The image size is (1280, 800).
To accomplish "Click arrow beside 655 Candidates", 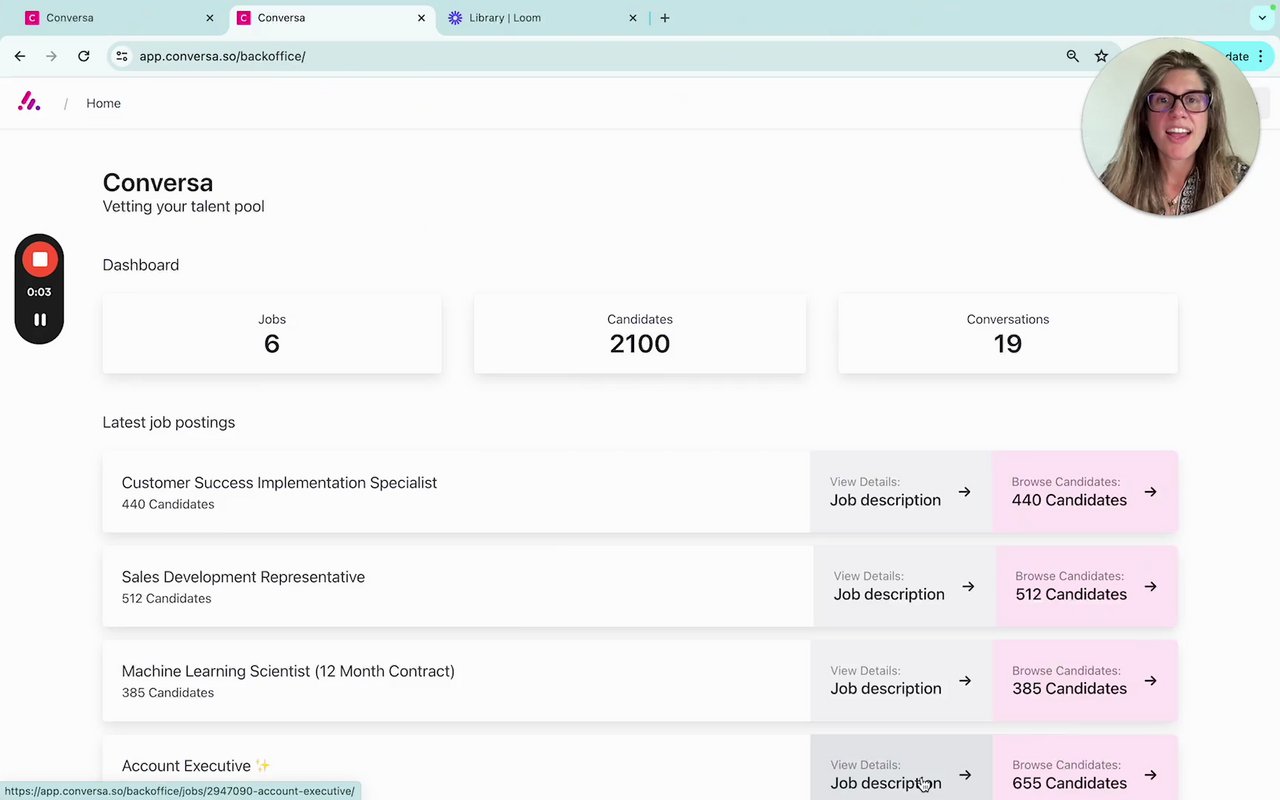I will (1151, 775).
